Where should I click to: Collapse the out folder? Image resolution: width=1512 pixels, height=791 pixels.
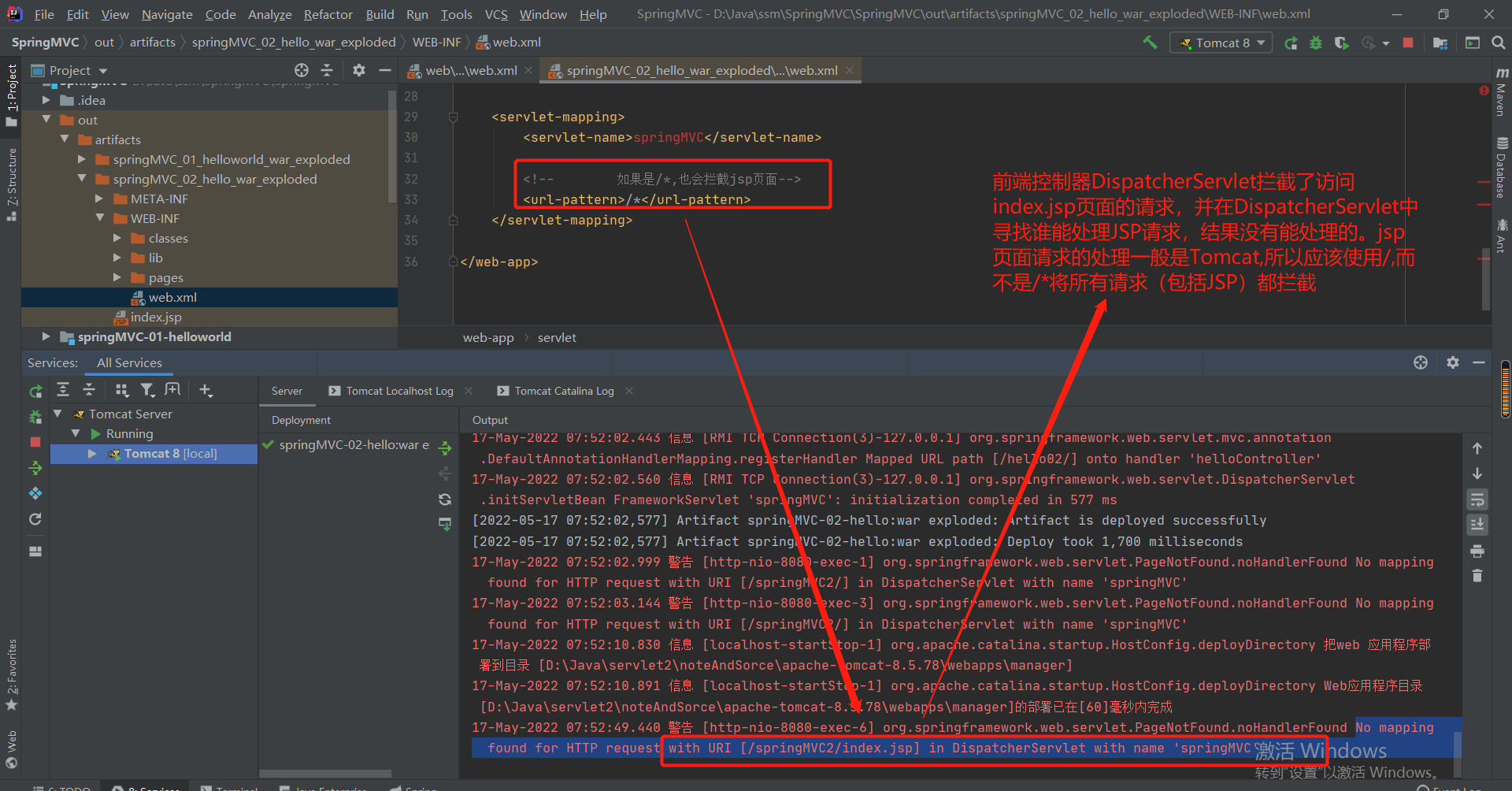click(x=46, y=120)
